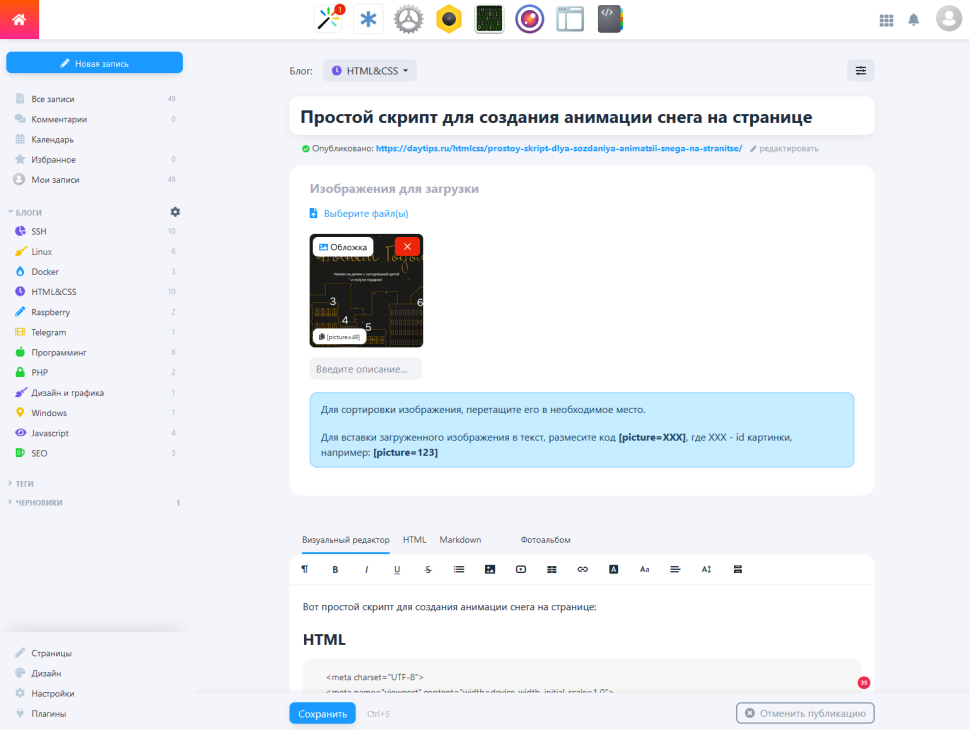The image size is (970, 730).
Task: Open the text color tool
Action: pyautogui.click(x=614, y=569)
